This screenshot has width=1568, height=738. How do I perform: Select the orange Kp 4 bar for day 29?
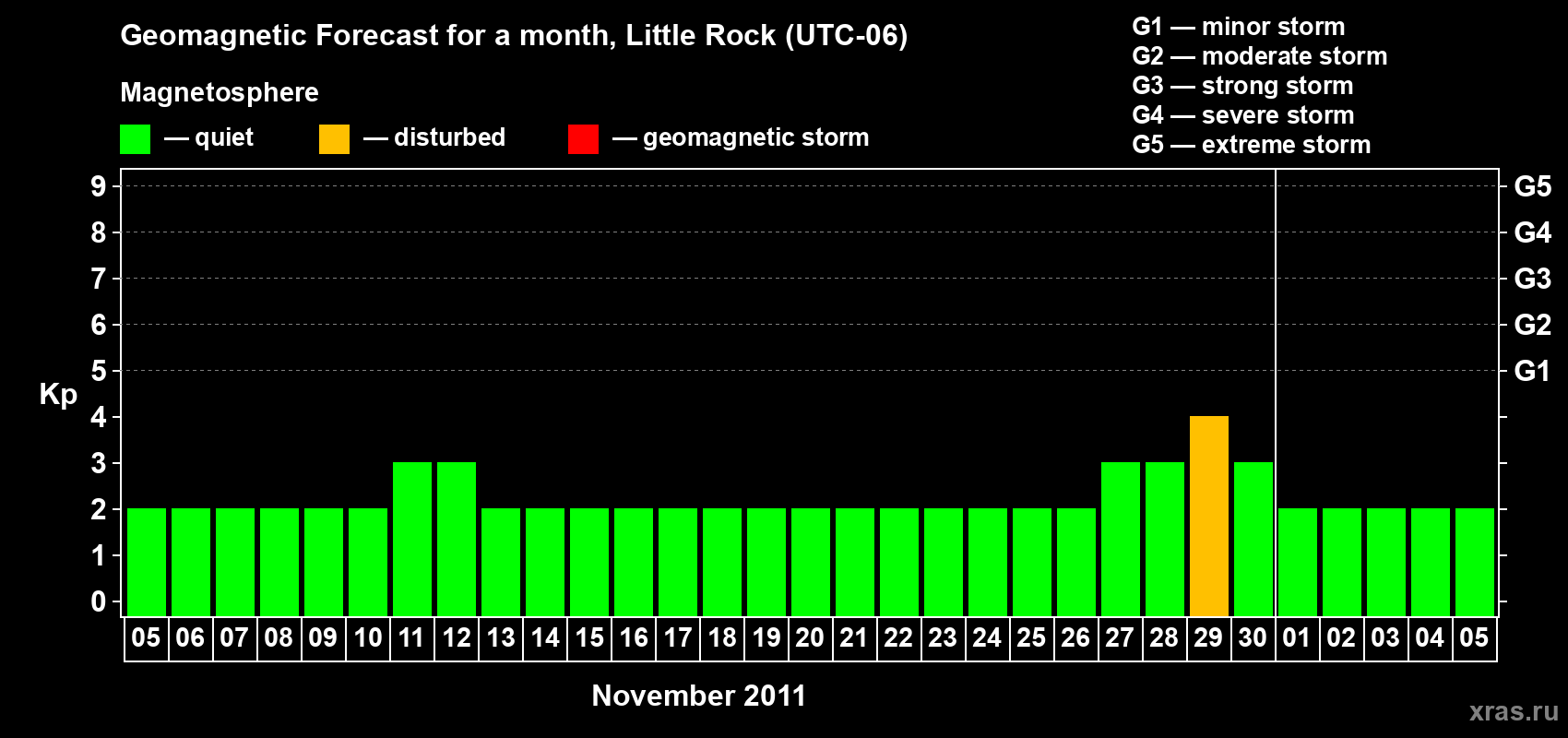[x=1209, y=517]
